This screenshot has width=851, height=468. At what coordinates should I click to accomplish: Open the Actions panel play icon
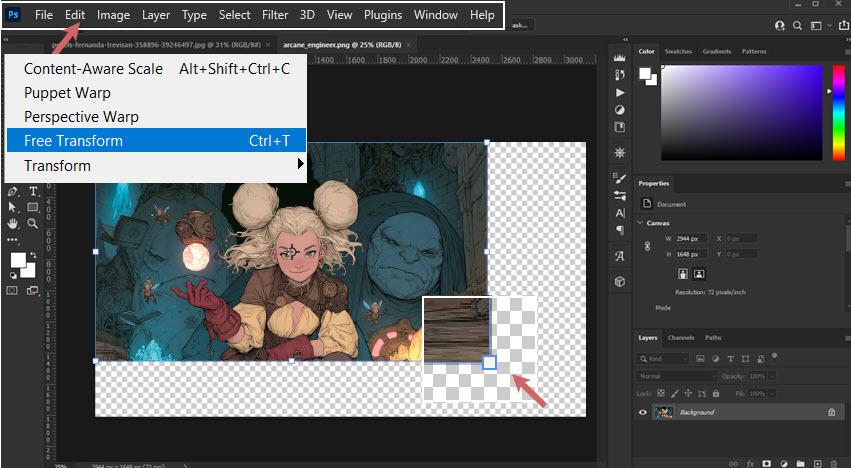(x=620, y=93)
